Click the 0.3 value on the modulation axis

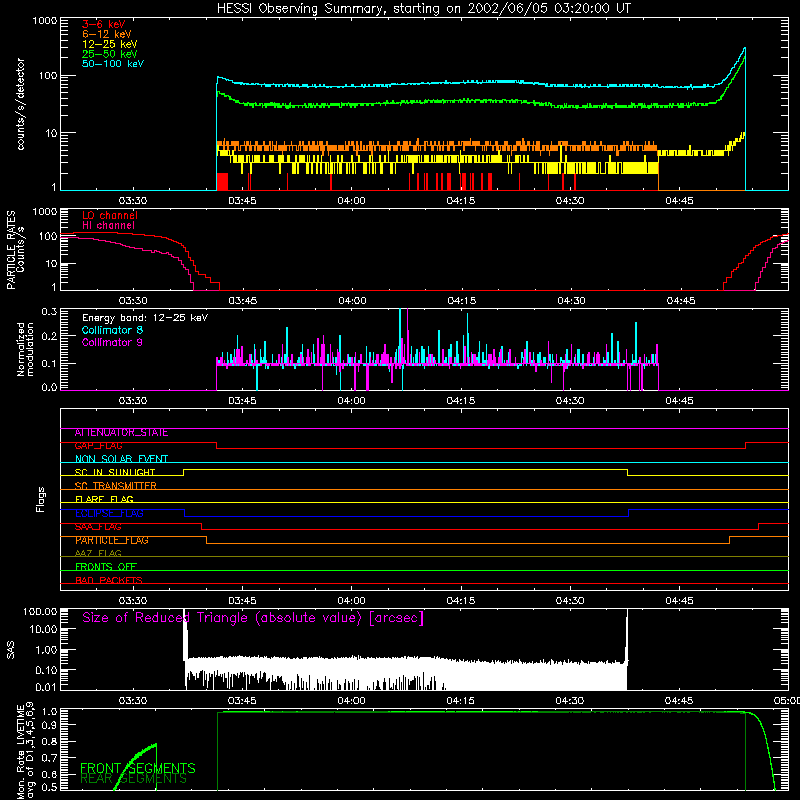[x=49, y=312]
